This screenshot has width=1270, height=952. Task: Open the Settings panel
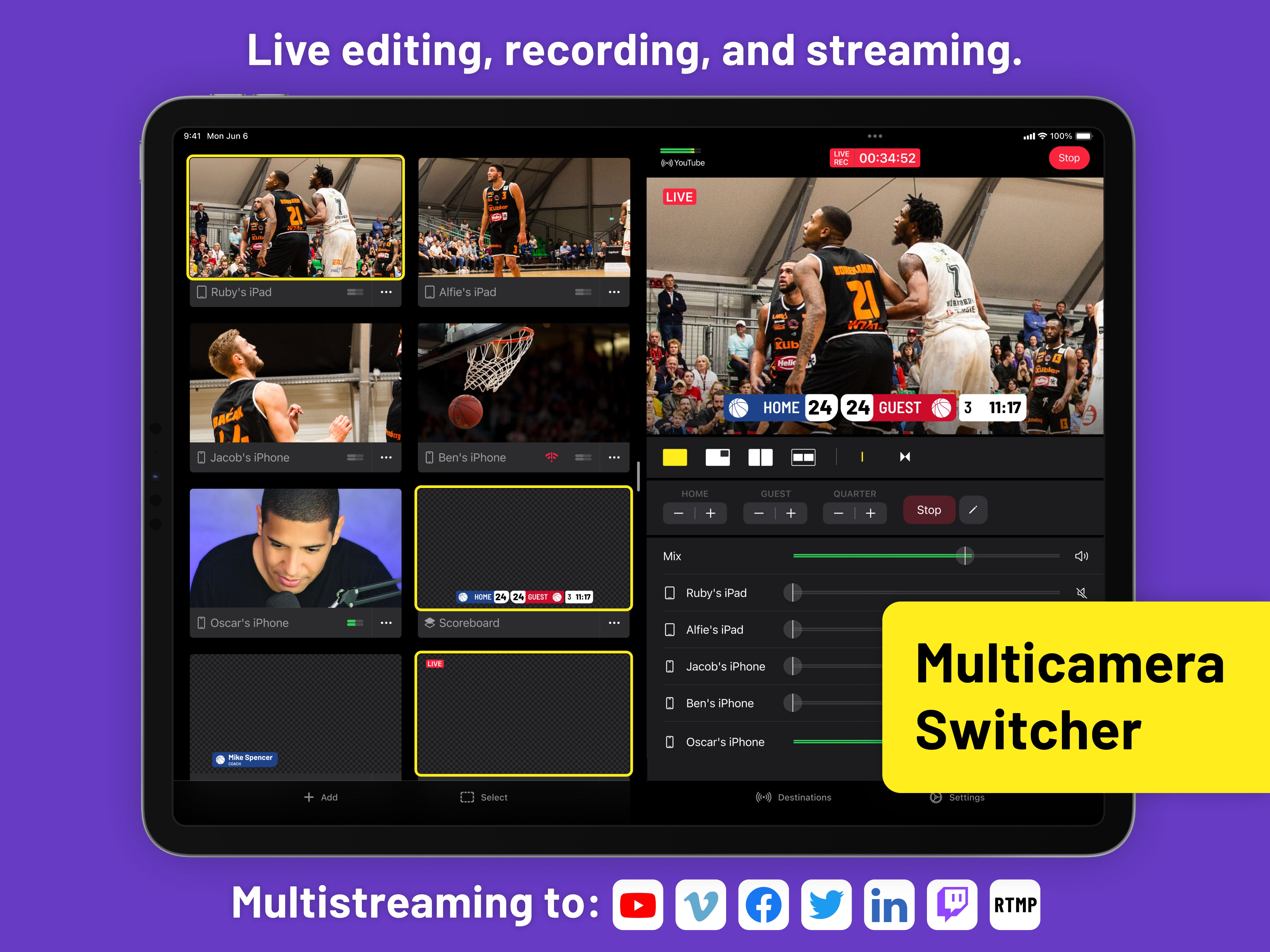(956, 797)
